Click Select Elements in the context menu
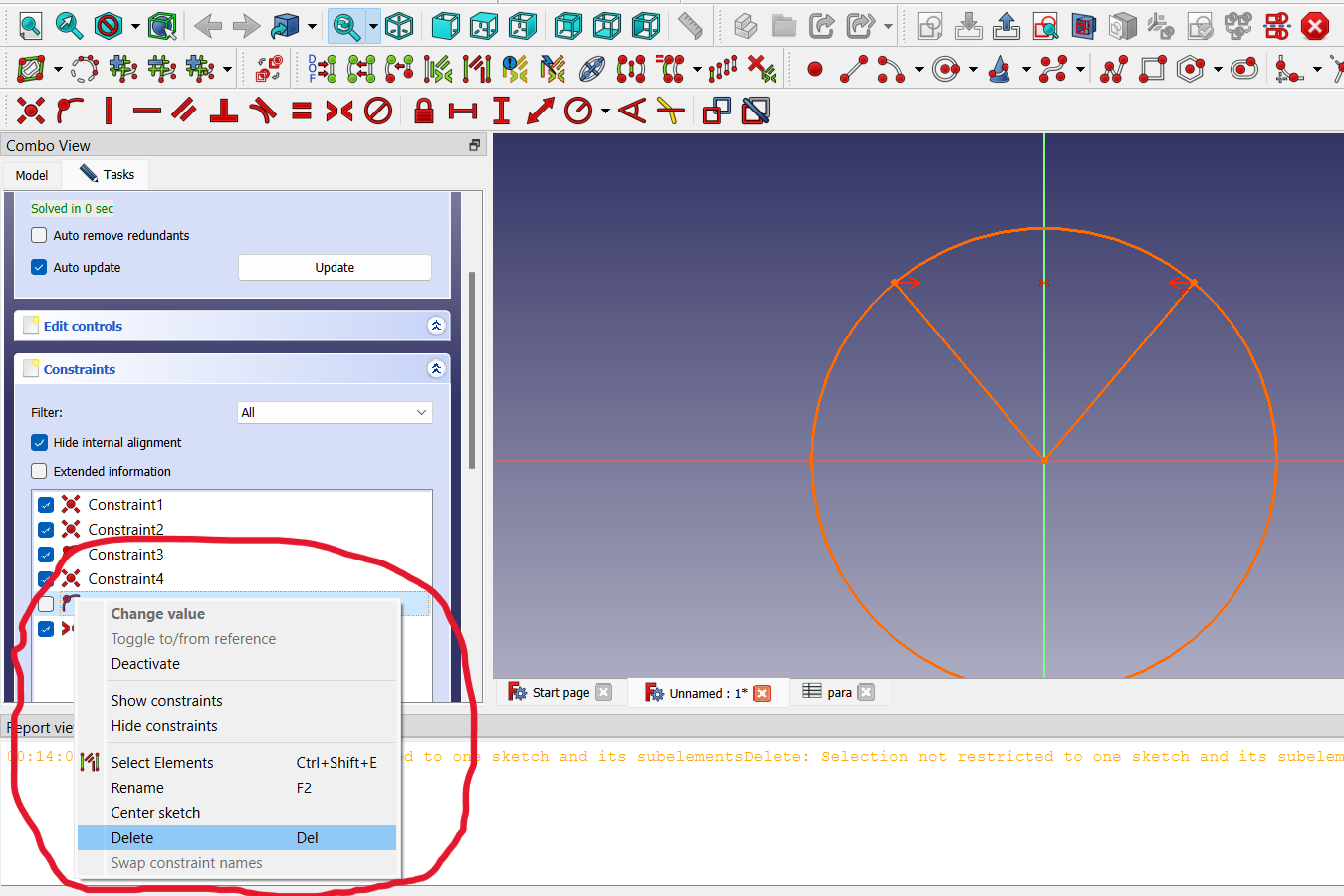1344x896 pixels. pos(237,763)
